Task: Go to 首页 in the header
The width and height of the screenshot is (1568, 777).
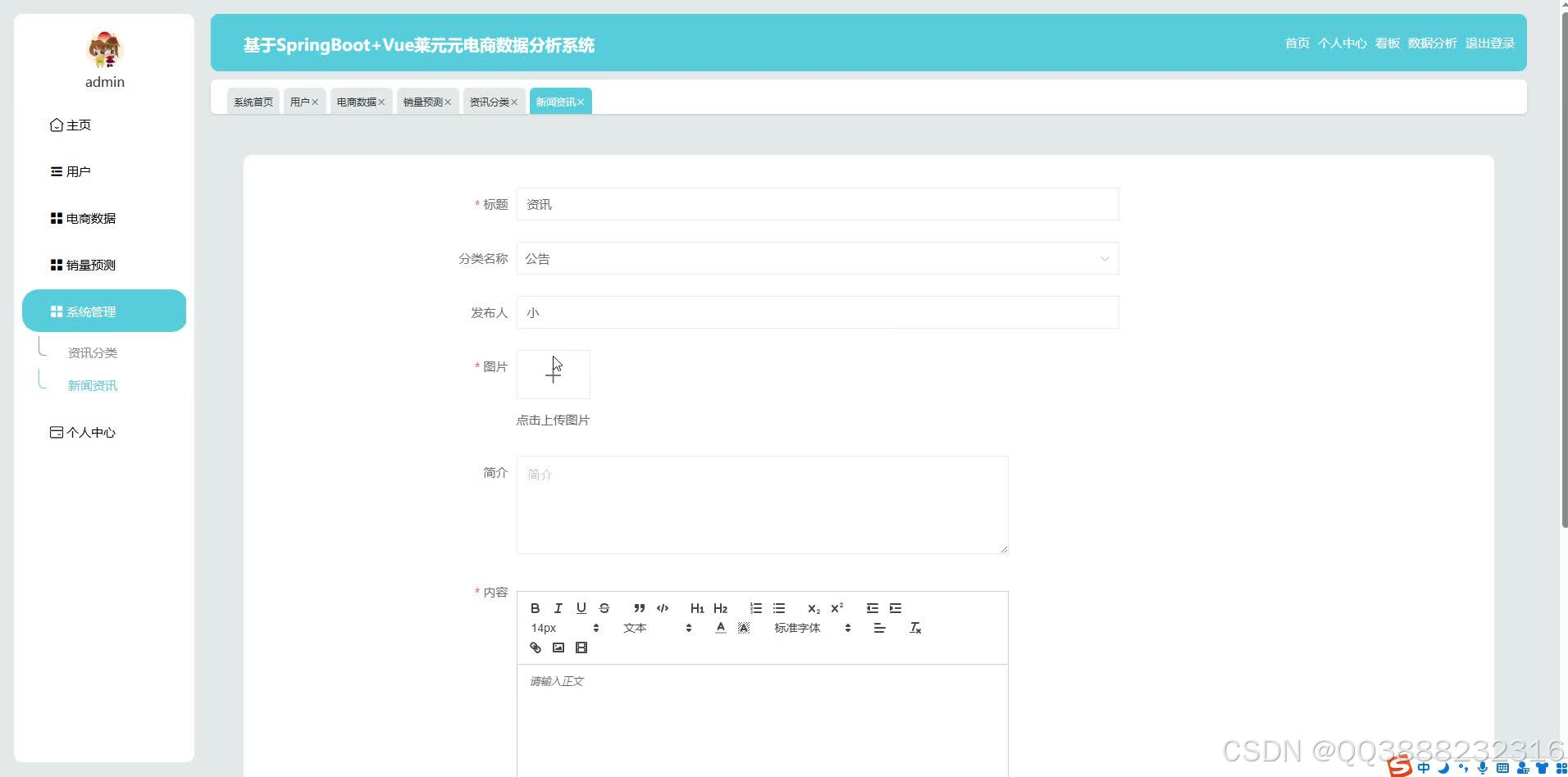Action: [x=1297, y=43]
